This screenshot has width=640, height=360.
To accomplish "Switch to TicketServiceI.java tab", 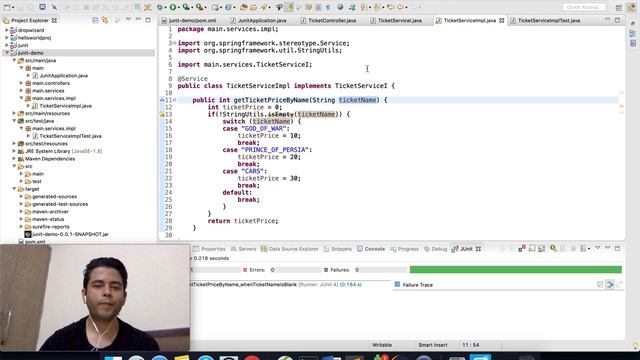I will click(x=396, y=20).
